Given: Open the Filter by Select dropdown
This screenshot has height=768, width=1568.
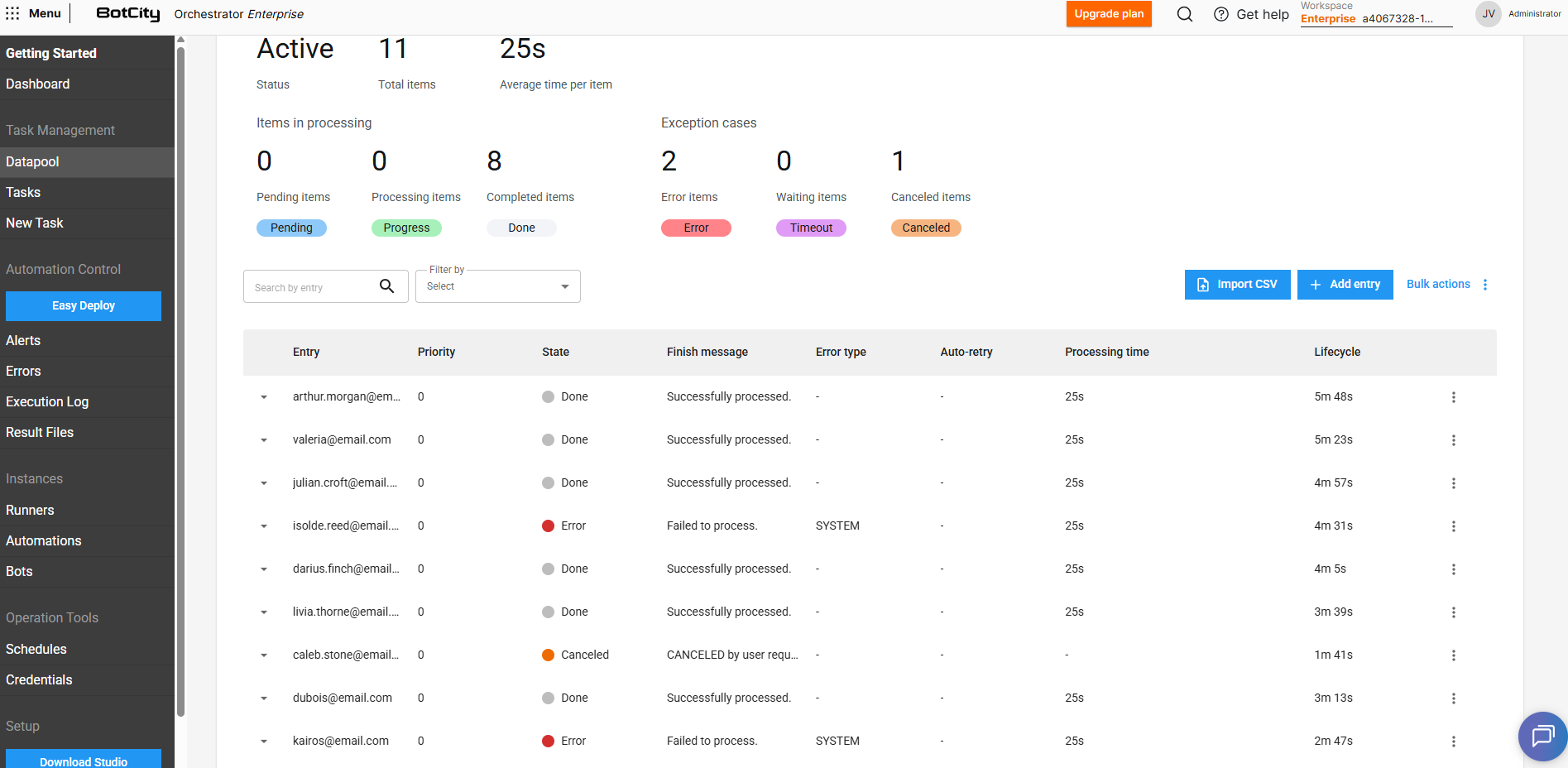Looking at the screenshot, I should click(x=497, y=286).
